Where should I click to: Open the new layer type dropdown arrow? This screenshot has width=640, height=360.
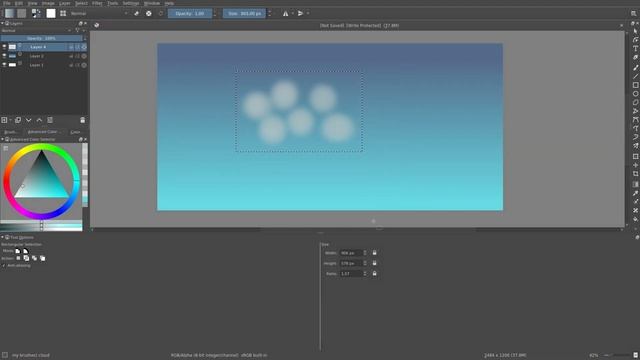point(10,120)
